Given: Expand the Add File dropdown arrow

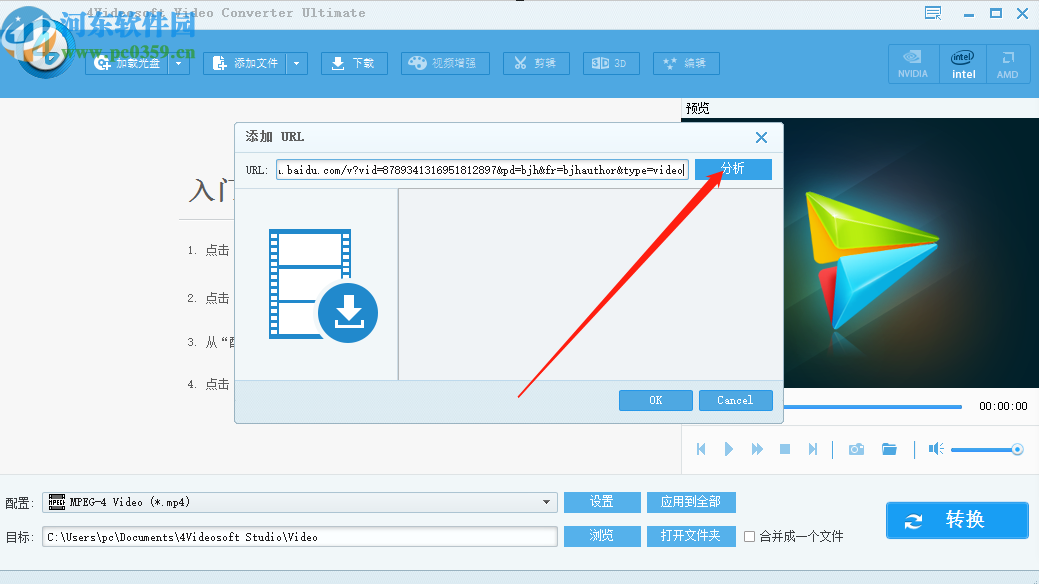Looking at the screenshot, I should (x=297, y=64).
